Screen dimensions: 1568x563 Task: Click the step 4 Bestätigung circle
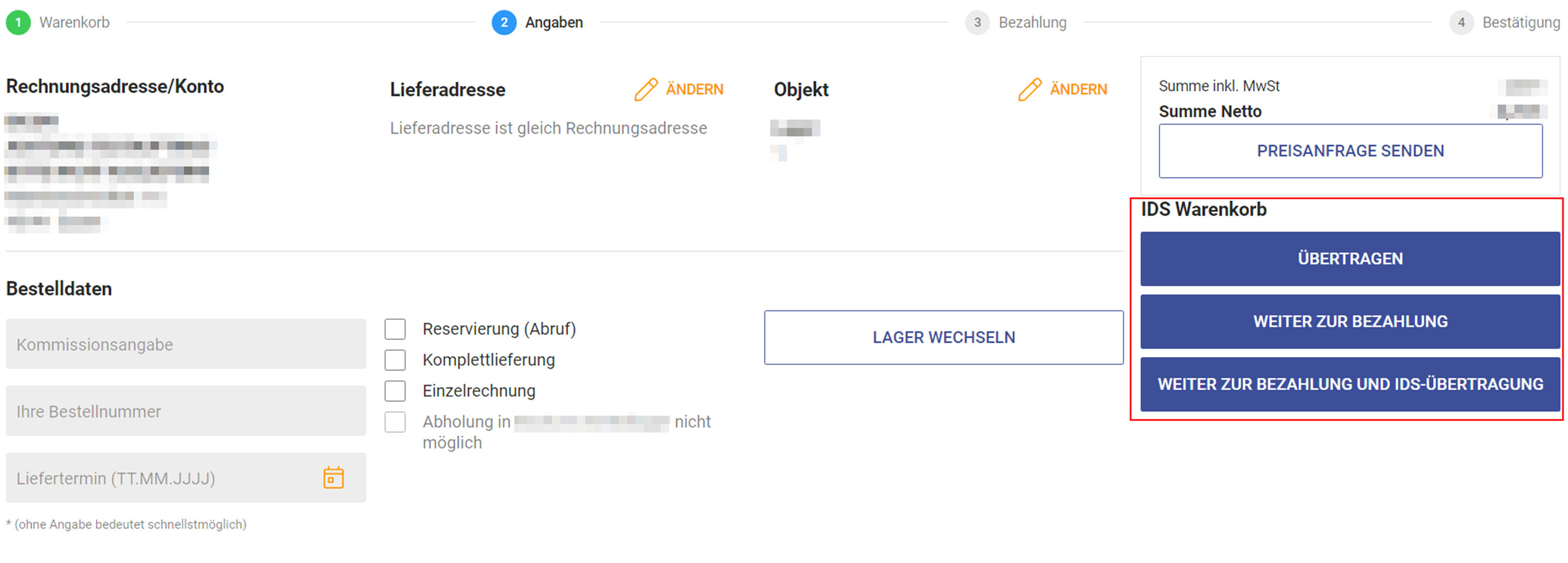[1461, 22]
